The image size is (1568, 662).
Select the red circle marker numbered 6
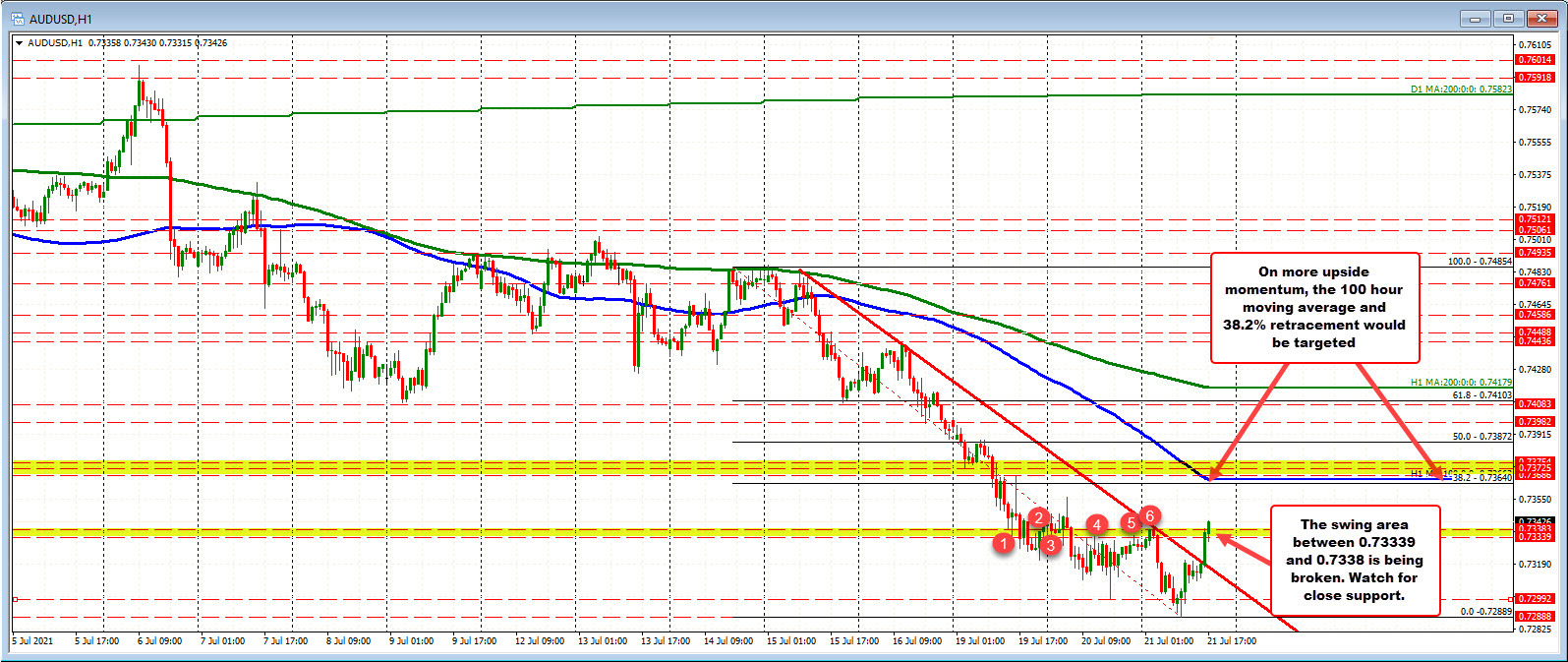(1150, 514)
